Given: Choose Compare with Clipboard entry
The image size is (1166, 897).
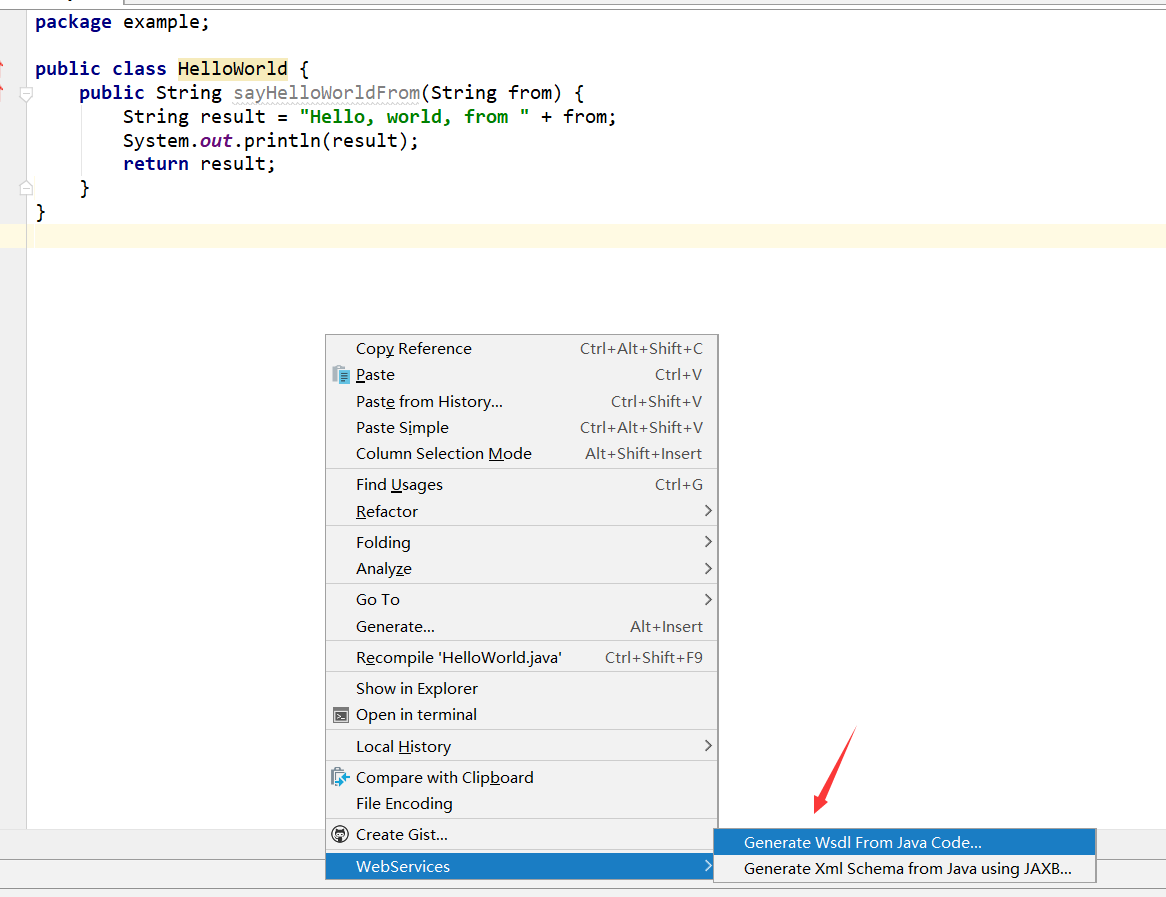Looking at the screenshot, I should pyautogui.click(x=521, y=777).
